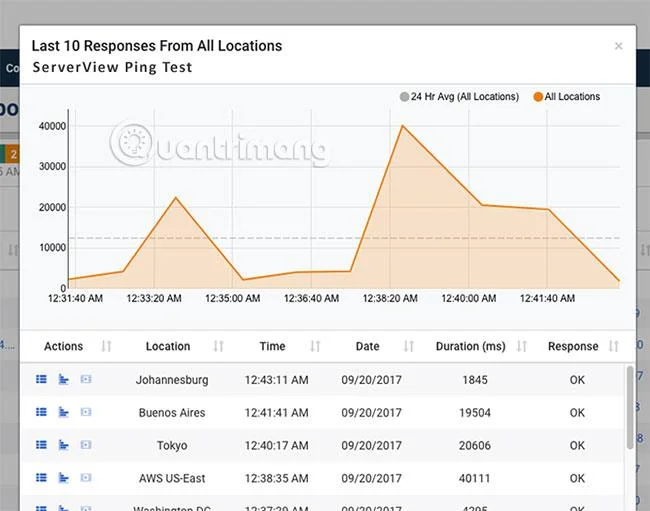Open snapshot icon in Buenos Aires row
The image size is (650, 511).
pyautogui.click(x=86, y=412)
